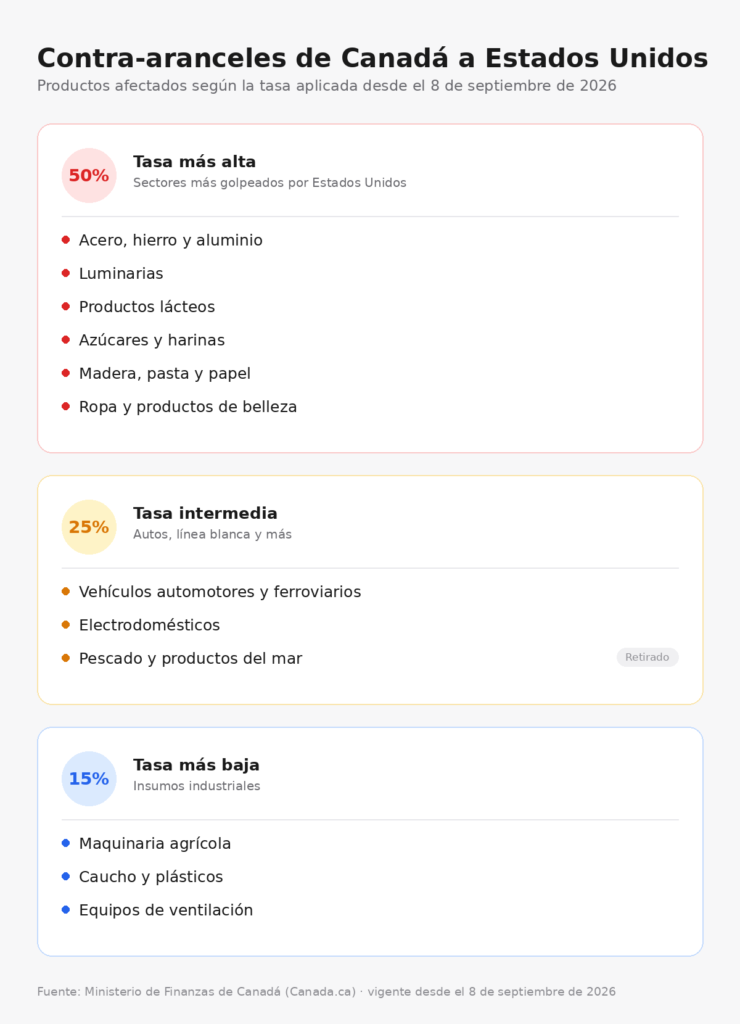Screen dimensions: 740x1024
Task: Click the 15% rate badge circle
Action: pyautogui.click(x=89, y=778)
